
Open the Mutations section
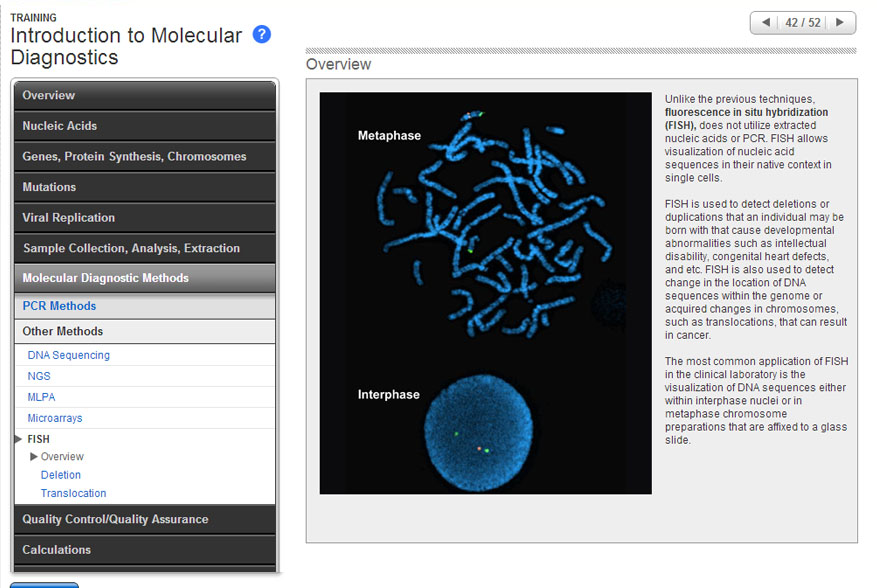point(144,187)
